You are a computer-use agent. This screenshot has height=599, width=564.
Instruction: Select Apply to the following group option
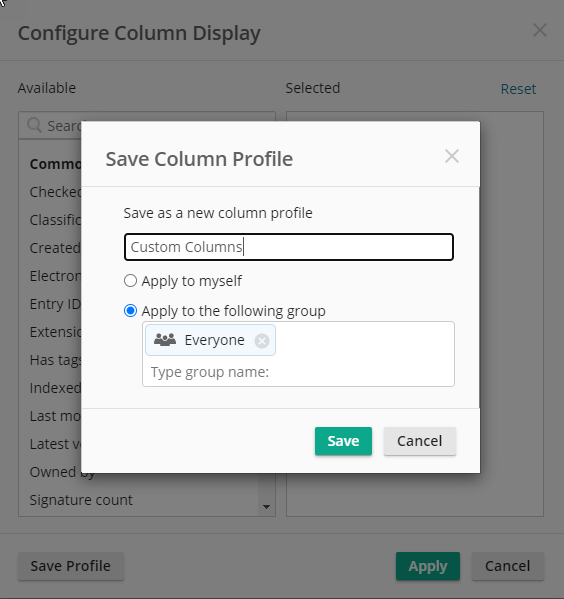130,311
